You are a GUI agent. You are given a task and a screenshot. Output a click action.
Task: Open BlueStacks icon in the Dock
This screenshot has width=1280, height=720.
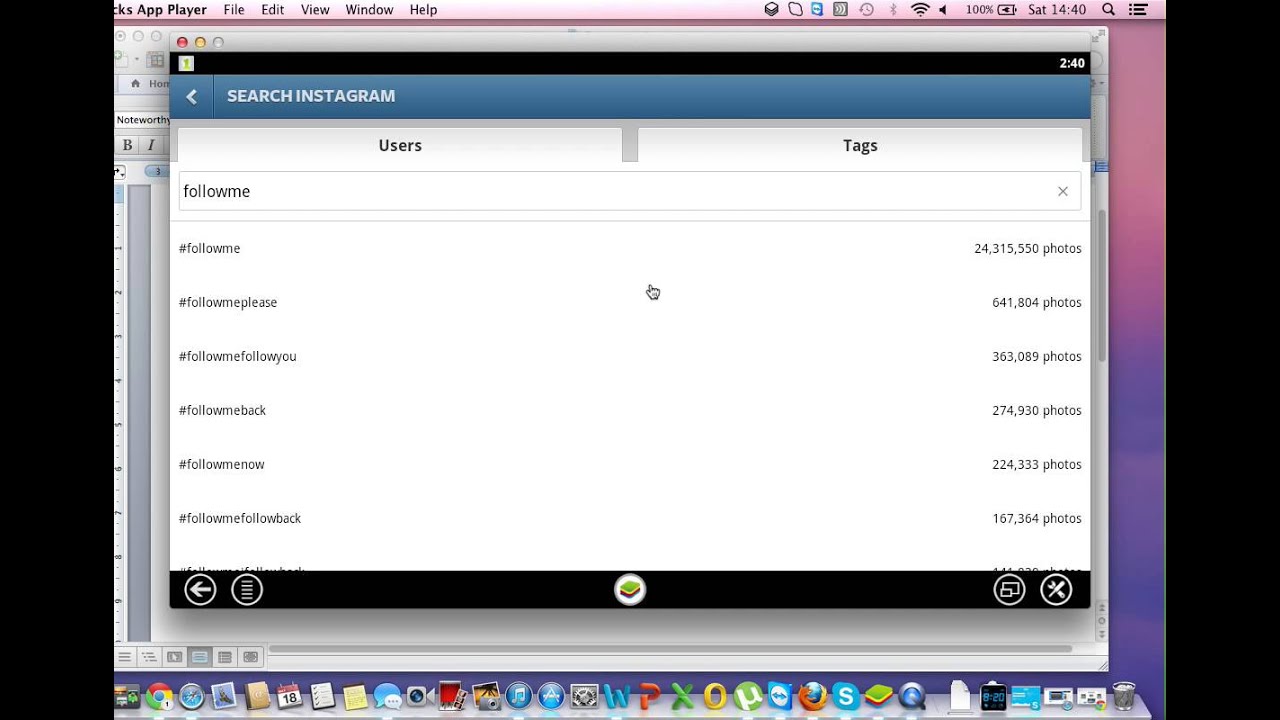click(878, 697)
